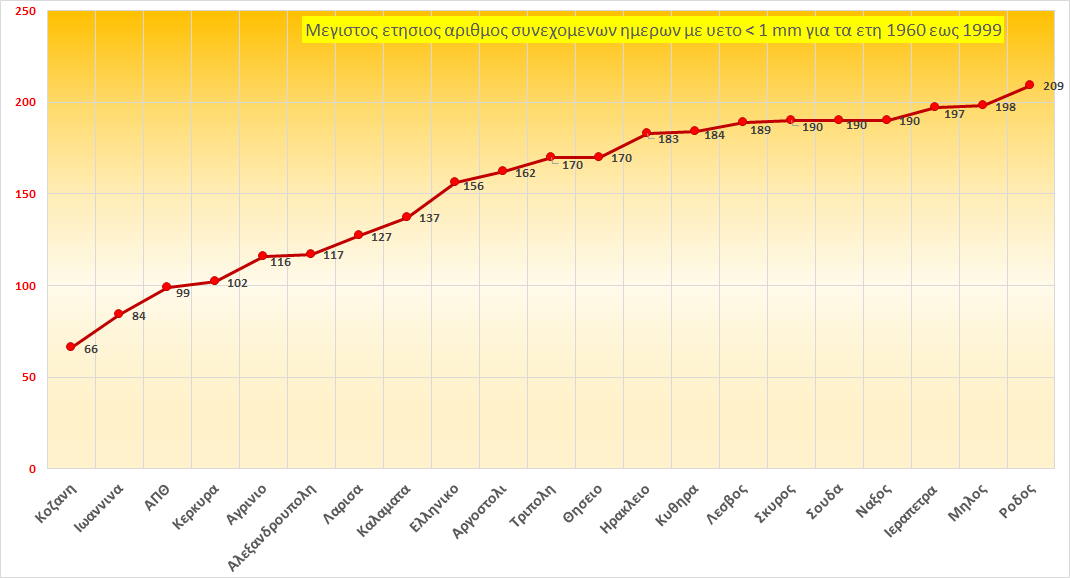Click the Ηρακλειο data point marker

646,133
